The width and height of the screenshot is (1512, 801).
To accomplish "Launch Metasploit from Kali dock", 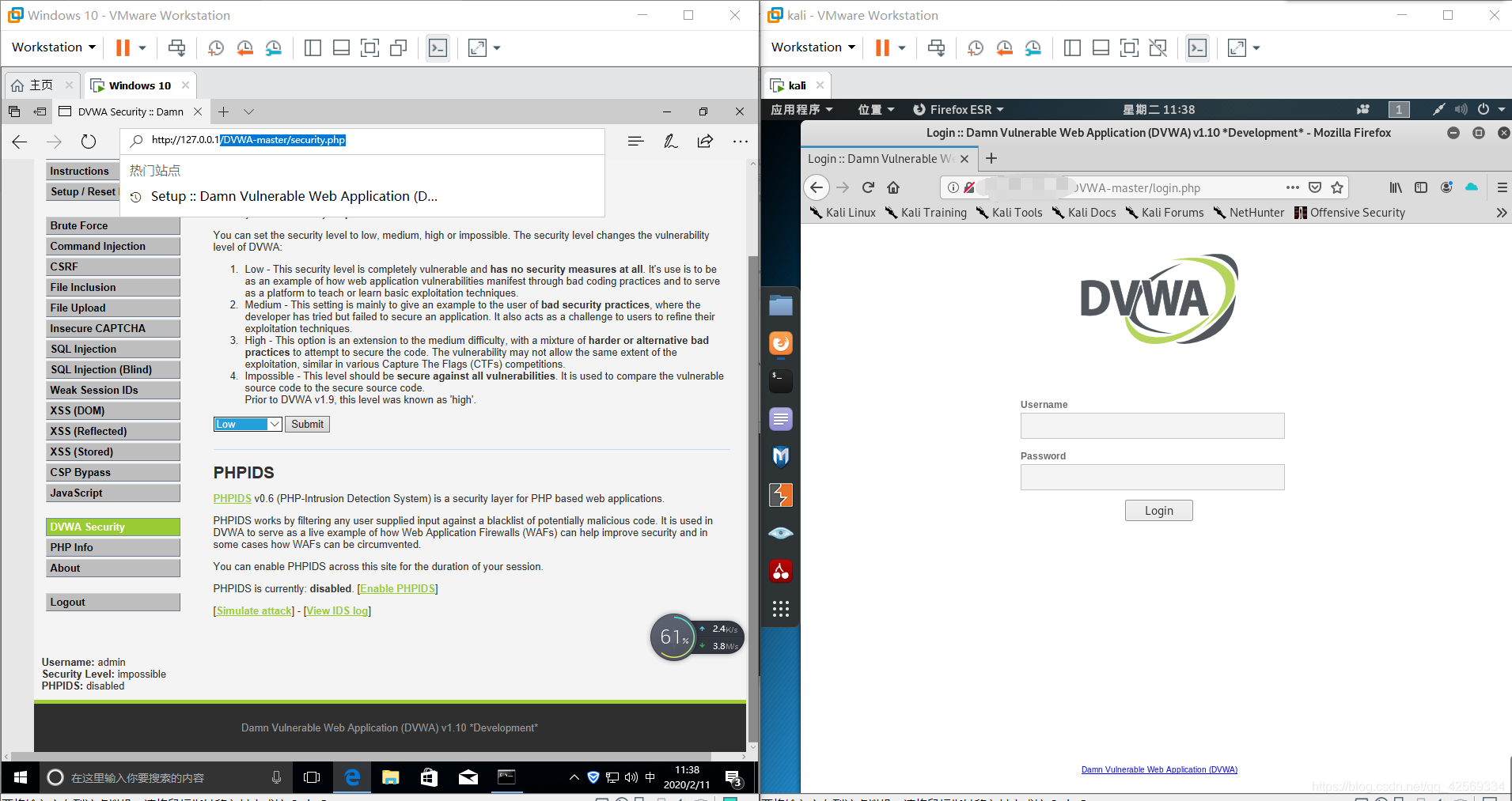I will click(x=781, y=457).
